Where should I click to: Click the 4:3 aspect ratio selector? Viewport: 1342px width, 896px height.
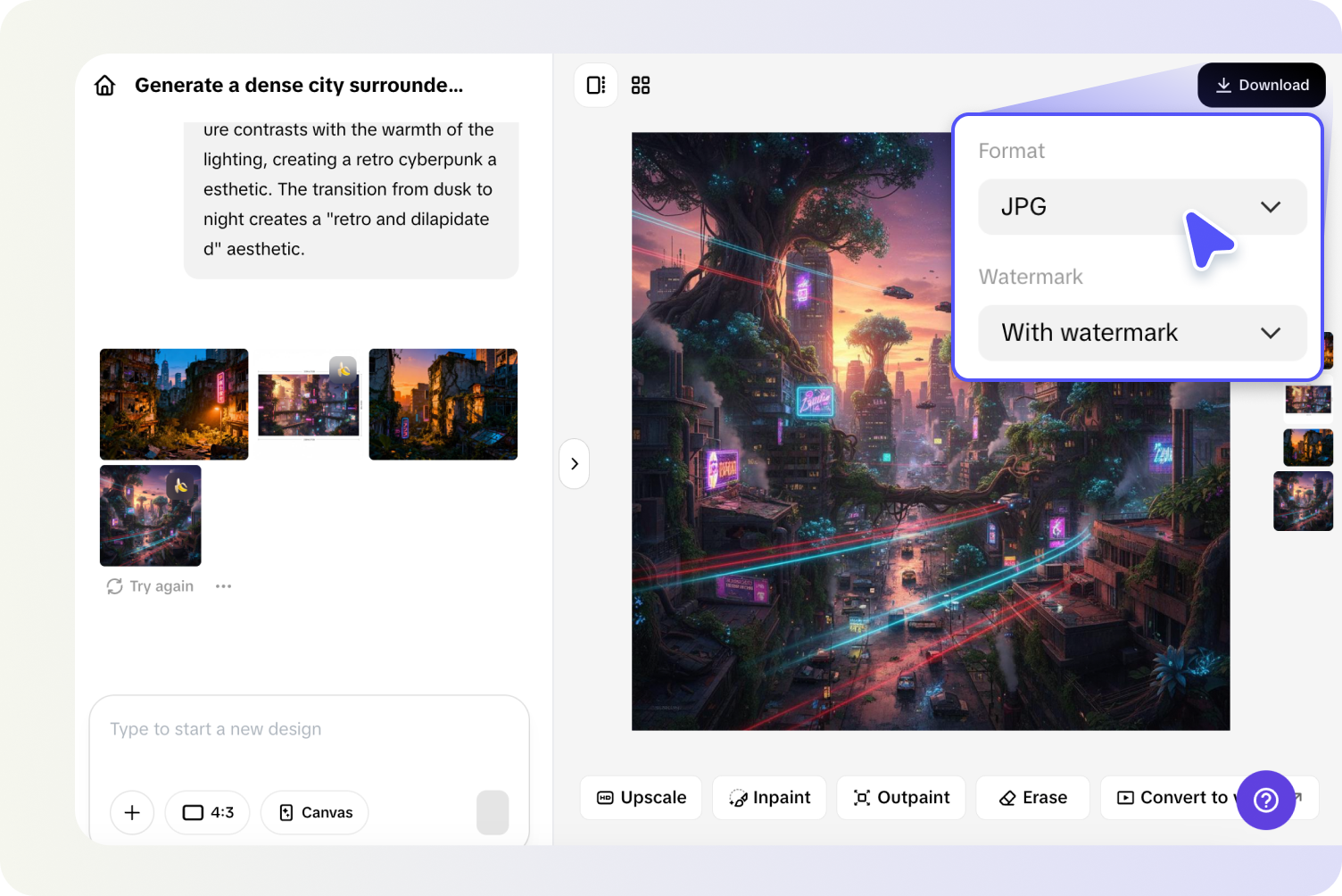207,812
